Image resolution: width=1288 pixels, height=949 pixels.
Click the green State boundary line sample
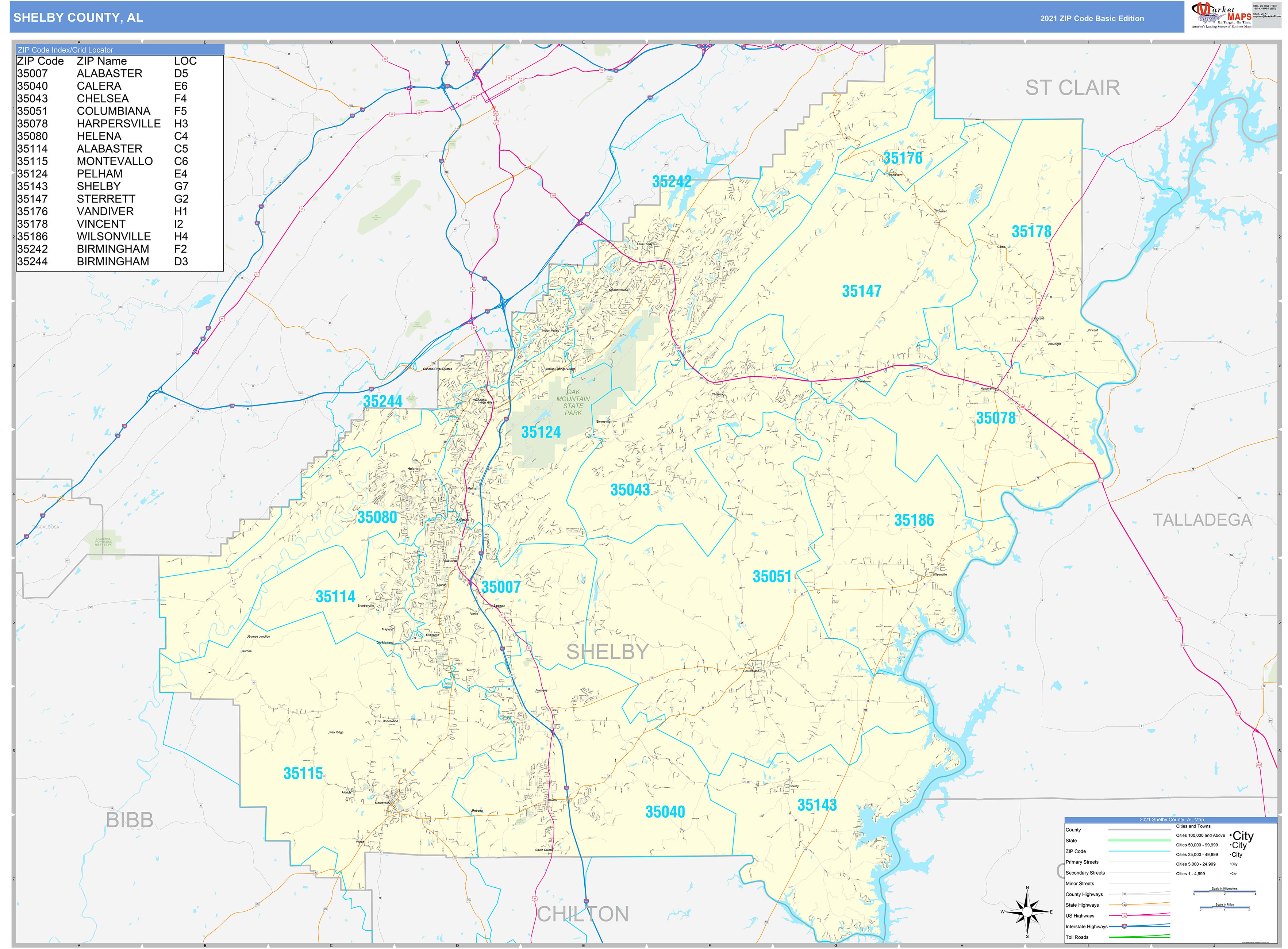(1139, 841)
